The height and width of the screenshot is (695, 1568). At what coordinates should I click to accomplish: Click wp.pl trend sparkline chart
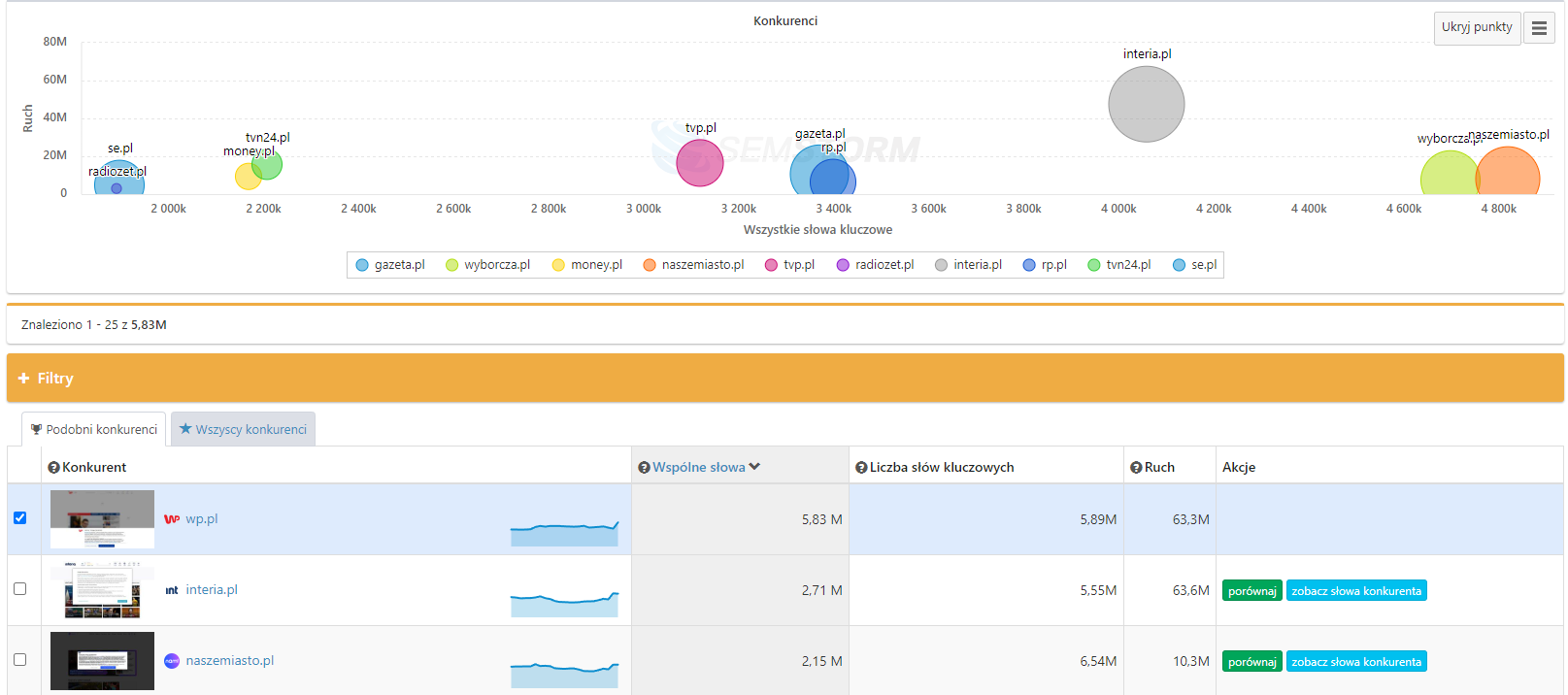(x=565, y=533)
